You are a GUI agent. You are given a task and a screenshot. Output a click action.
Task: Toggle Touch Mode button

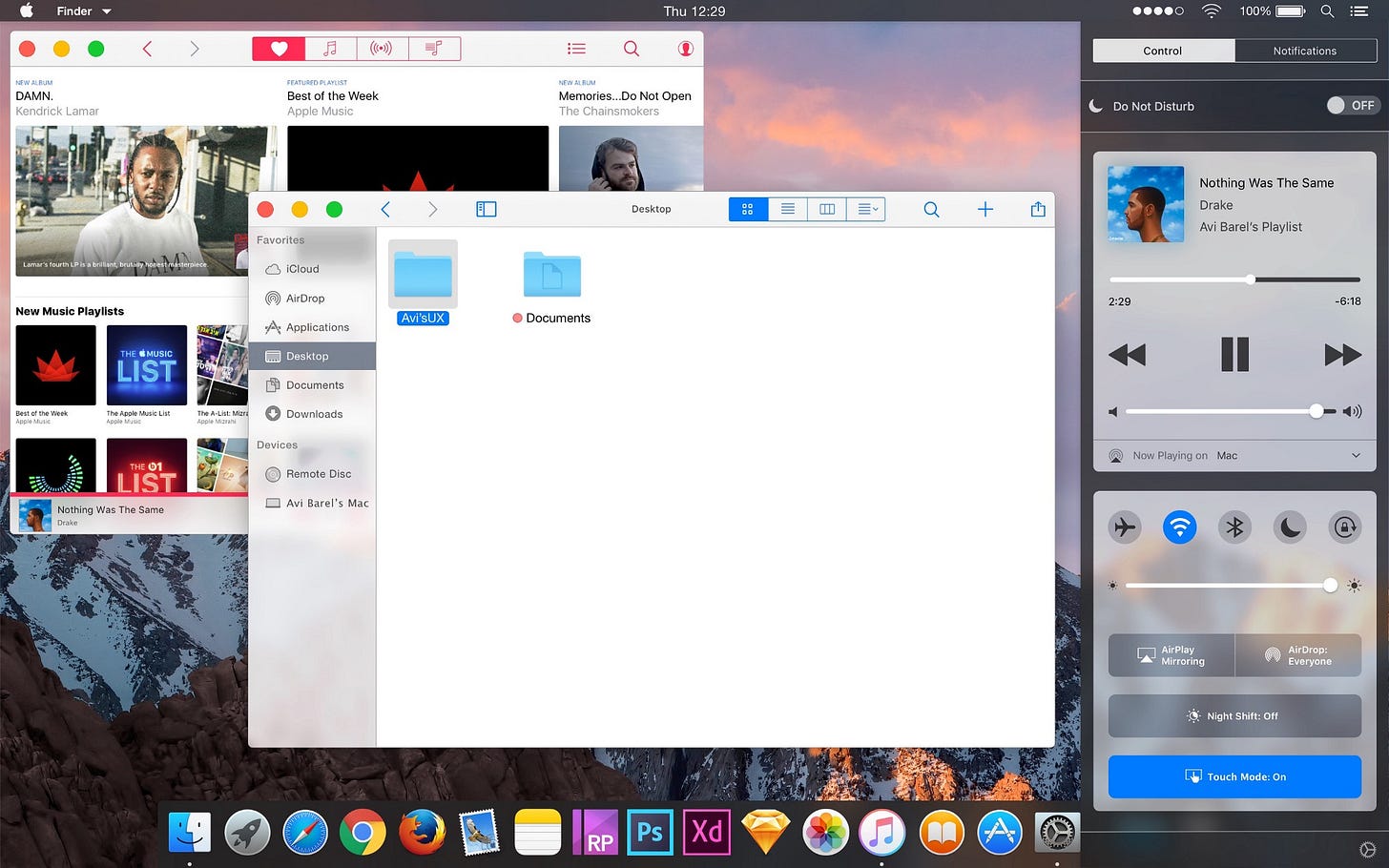(x=1234, y=776)
